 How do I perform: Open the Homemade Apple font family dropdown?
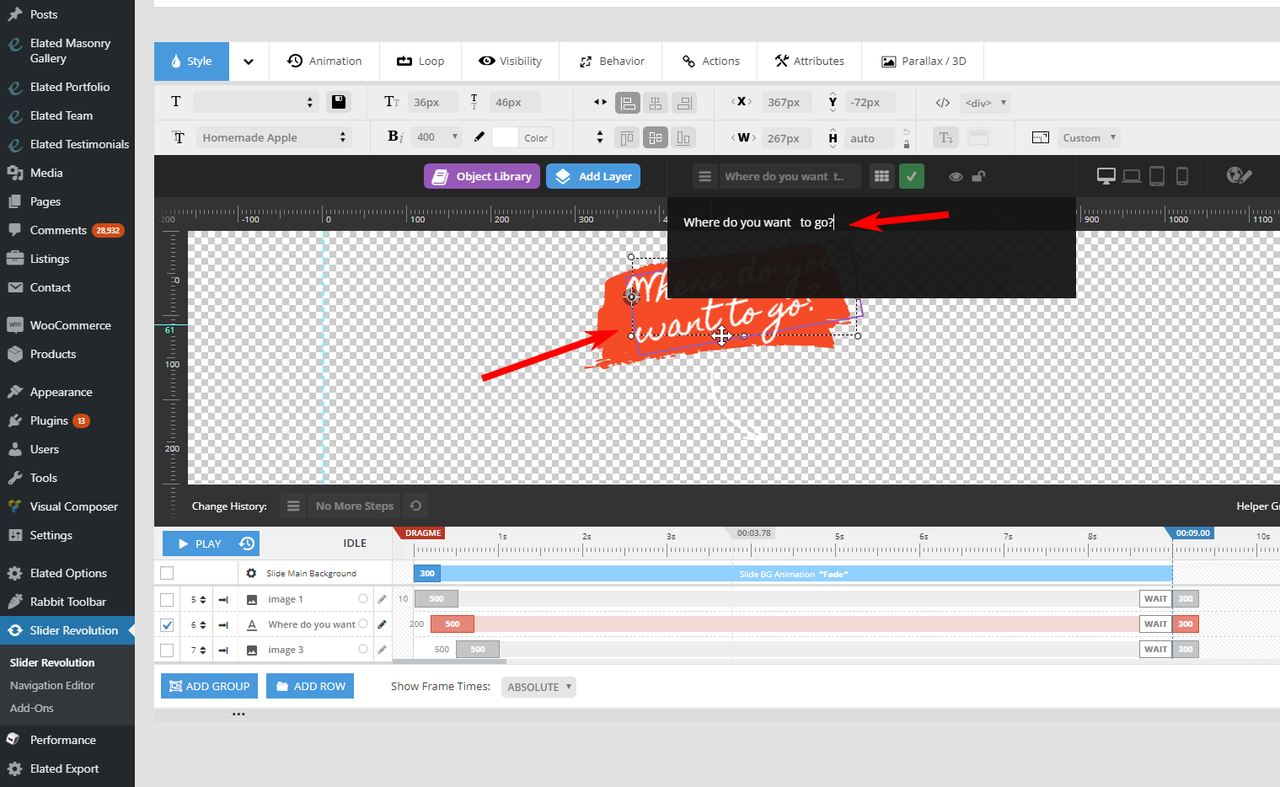pyautogui.click(x=272, y=137)
